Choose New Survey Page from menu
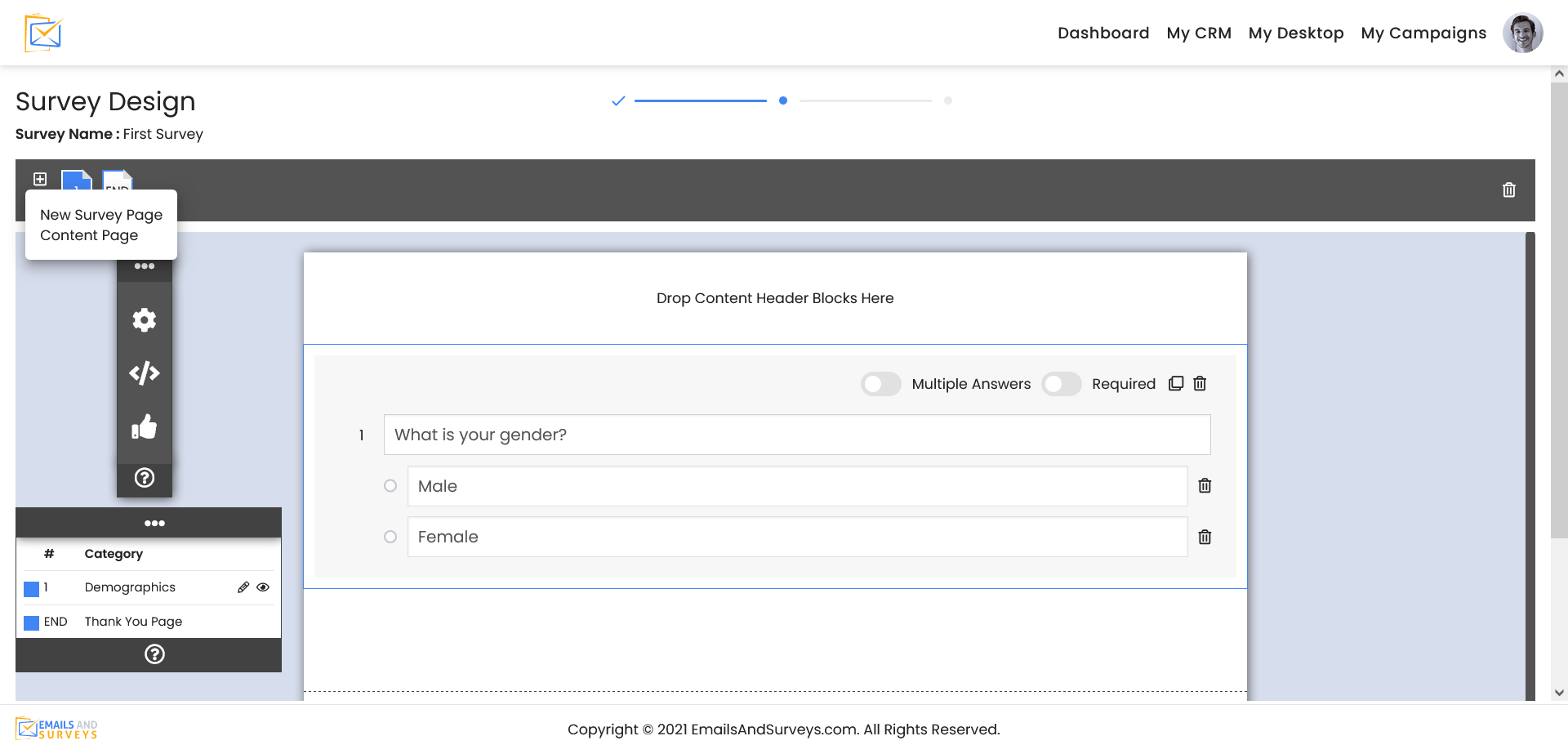 [x=101, y=215]
